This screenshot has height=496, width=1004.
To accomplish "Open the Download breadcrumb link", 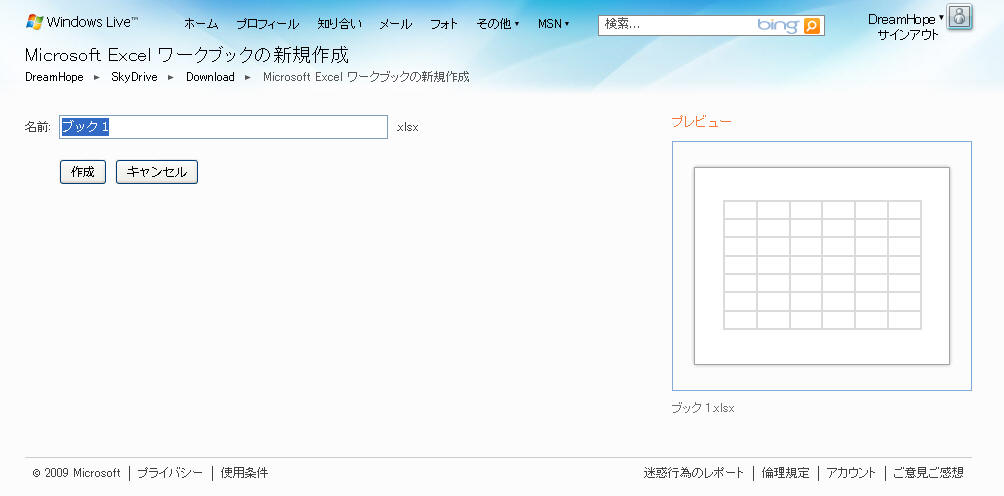I will coord(210,77).
